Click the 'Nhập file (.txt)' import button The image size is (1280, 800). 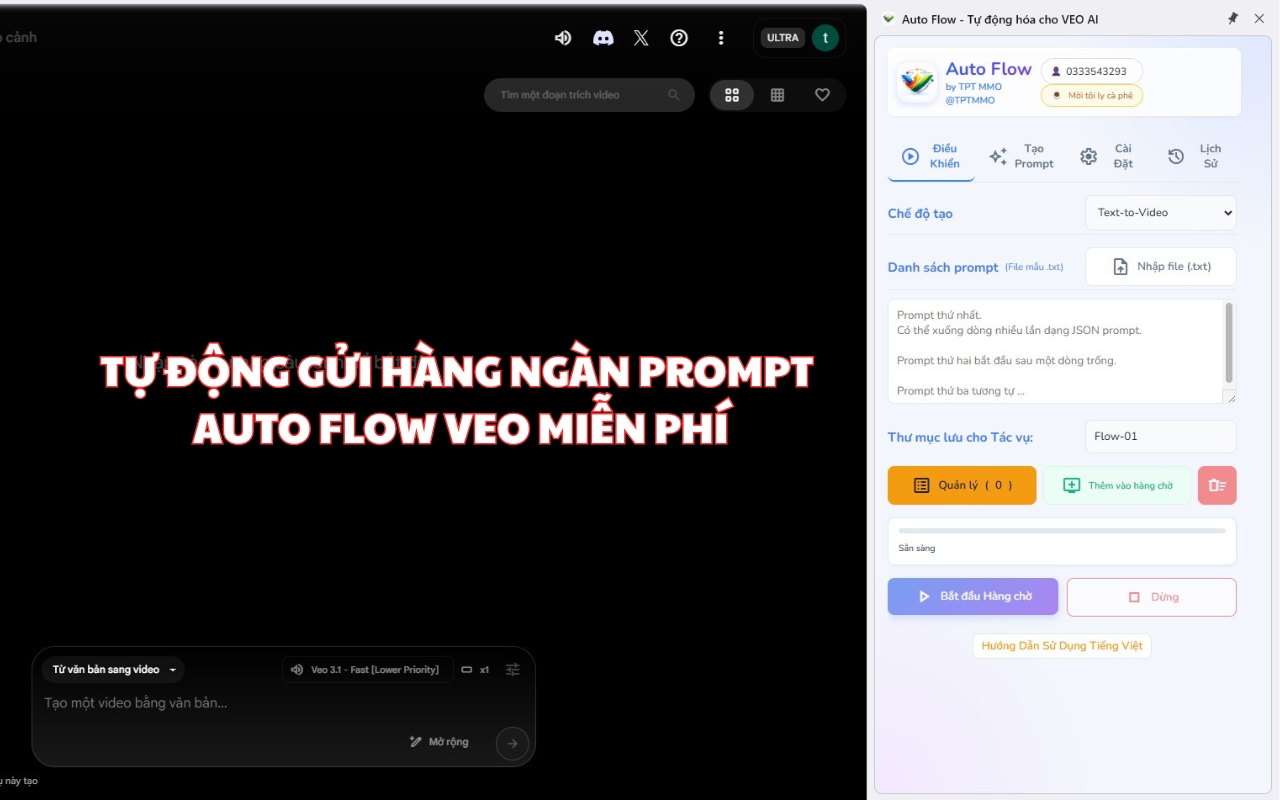tap(1161, 267)
